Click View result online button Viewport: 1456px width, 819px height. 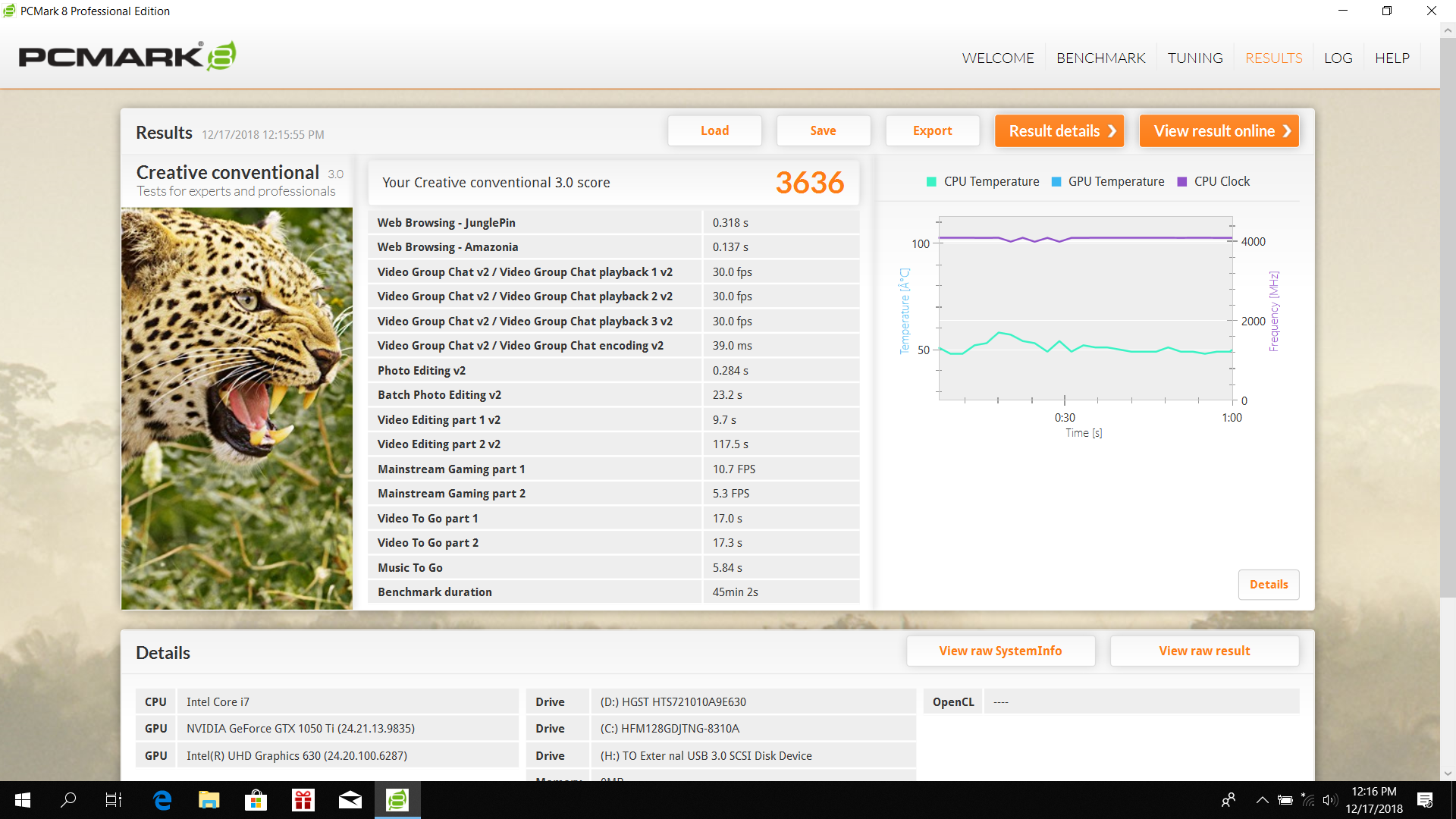tap(1219, 130)
